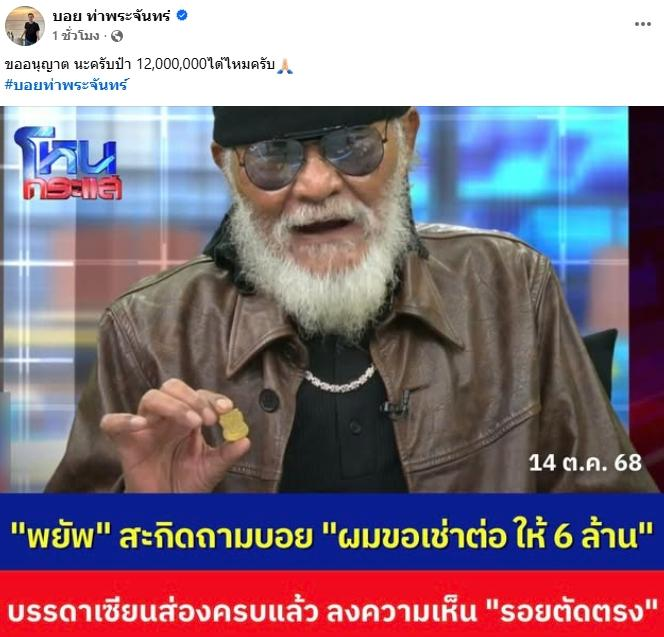The height and width of the screenshot is (637, 664).
Task: Click the black beret hat in photo
Action: (311, 123)
